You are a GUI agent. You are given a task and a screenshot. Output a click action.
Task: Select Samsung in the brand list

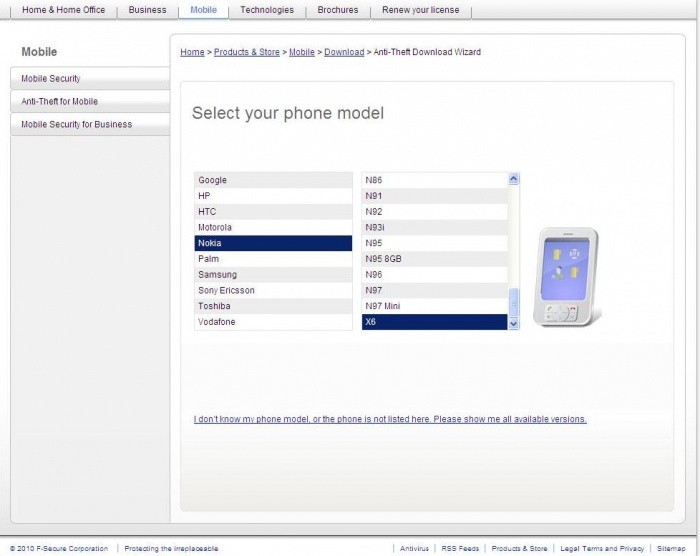273,275
